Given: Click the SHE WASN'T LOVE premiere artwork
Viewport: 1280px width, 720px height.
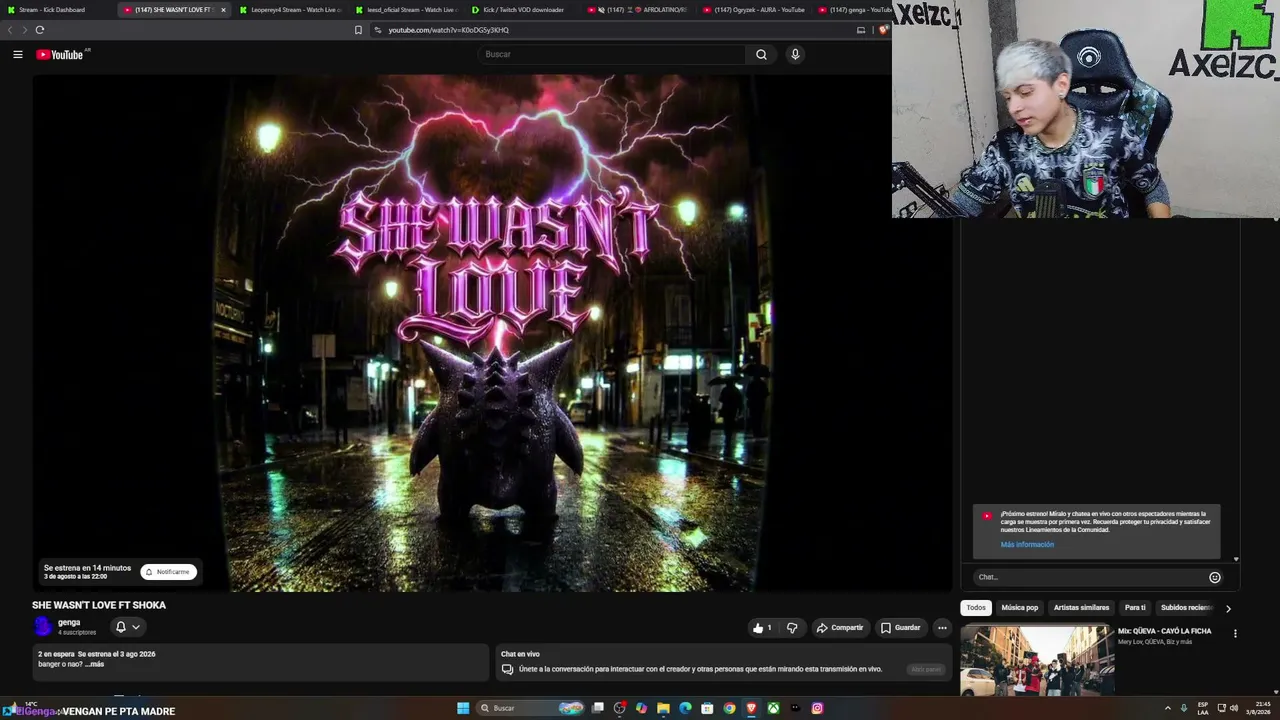Looking at the screenshot, I should click(492, 333).
